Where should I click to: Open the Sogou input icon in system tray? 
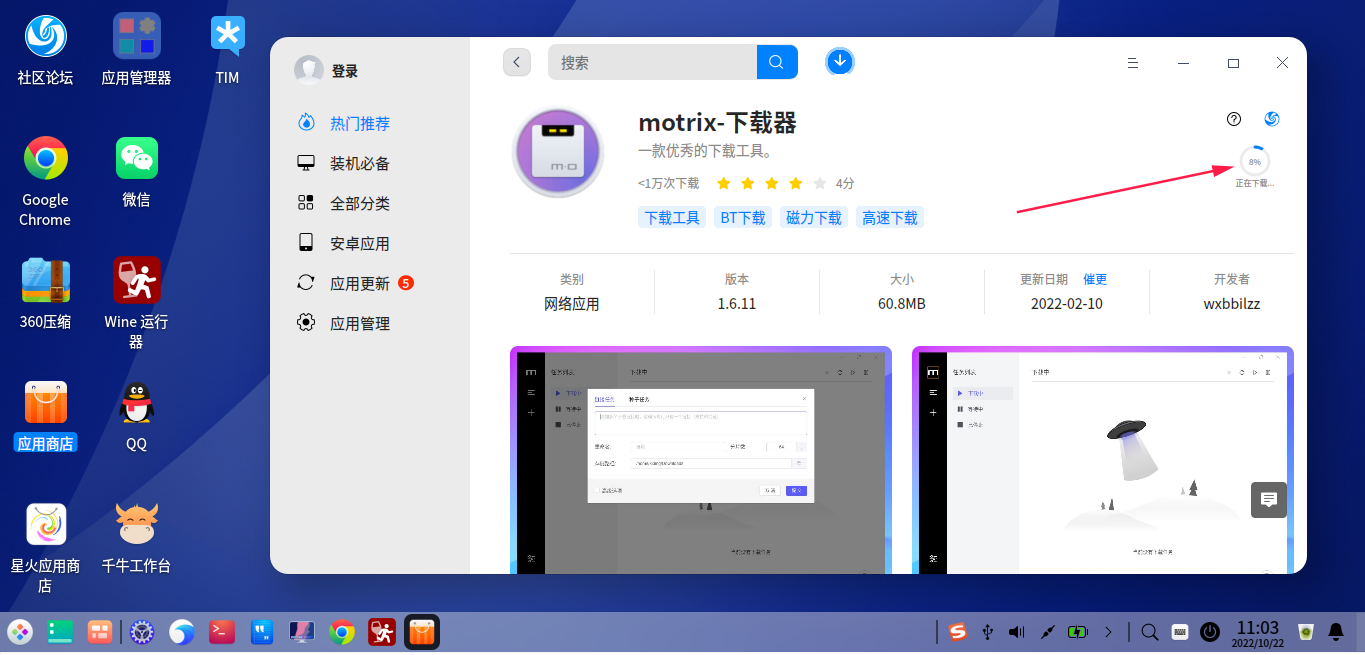pyautogui.click(x=957, y=631)
